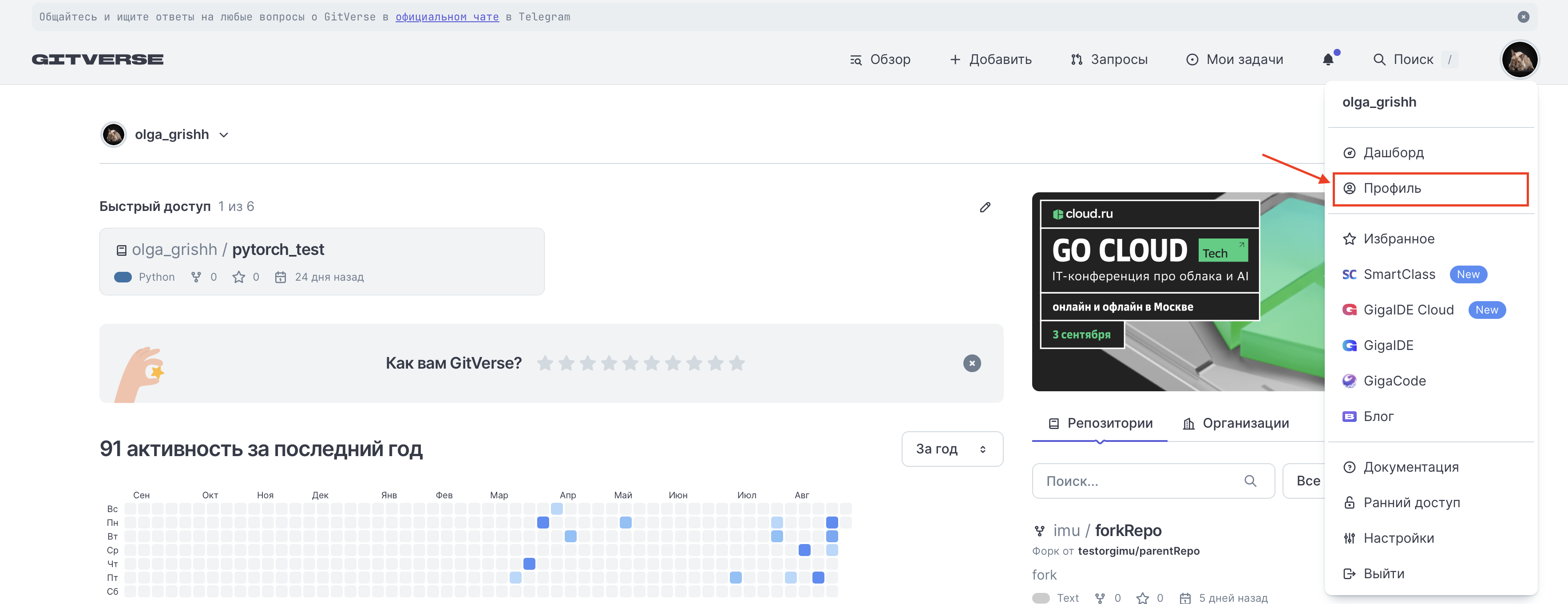This screenshot has height=604, width=1568.
Task: Click the Python language label on pytorch_test
Action: pos(156,277)
